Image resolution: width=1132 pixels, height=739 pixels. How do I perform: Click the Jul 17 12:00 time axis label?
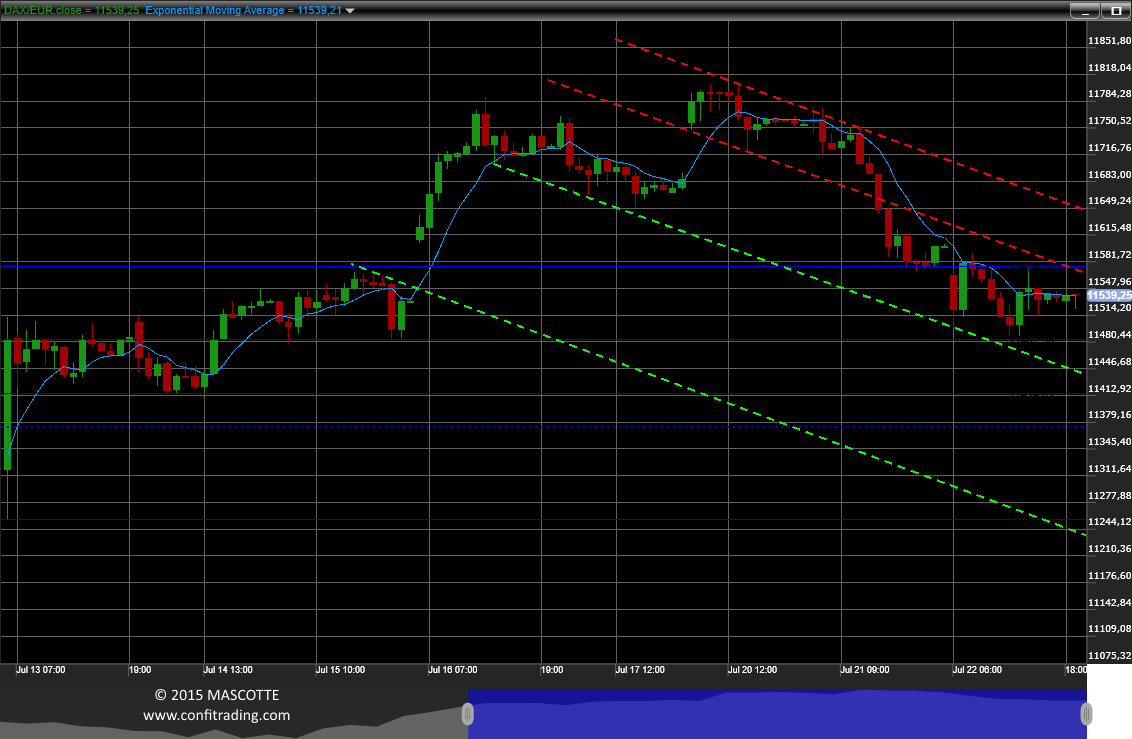[x=640, y=670]
